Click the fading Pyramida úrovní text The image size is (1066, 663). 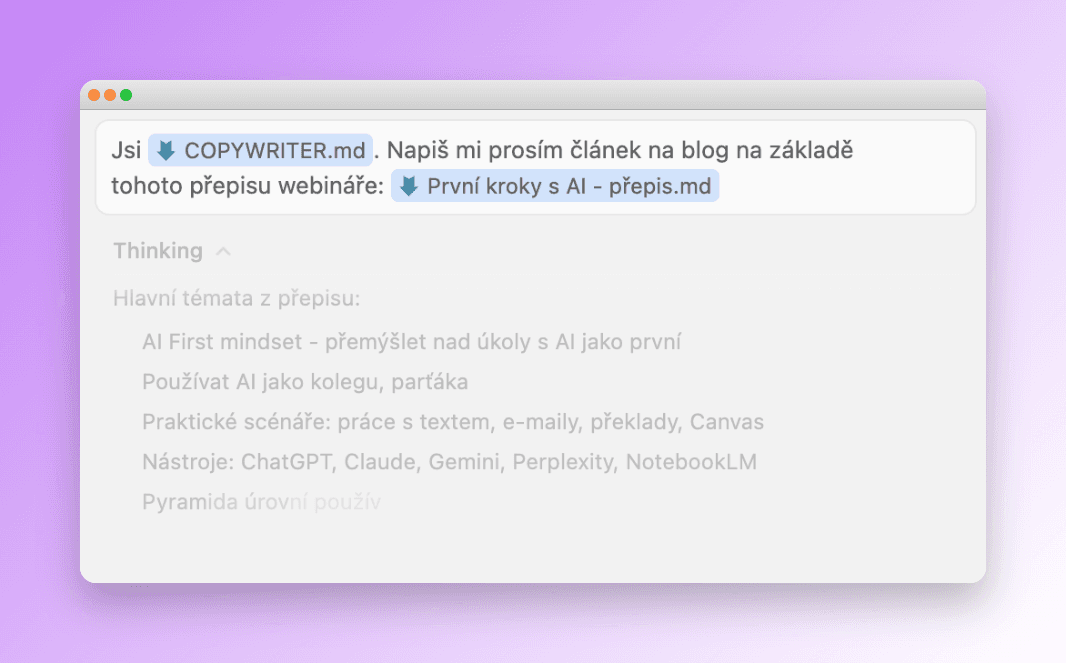260,500
